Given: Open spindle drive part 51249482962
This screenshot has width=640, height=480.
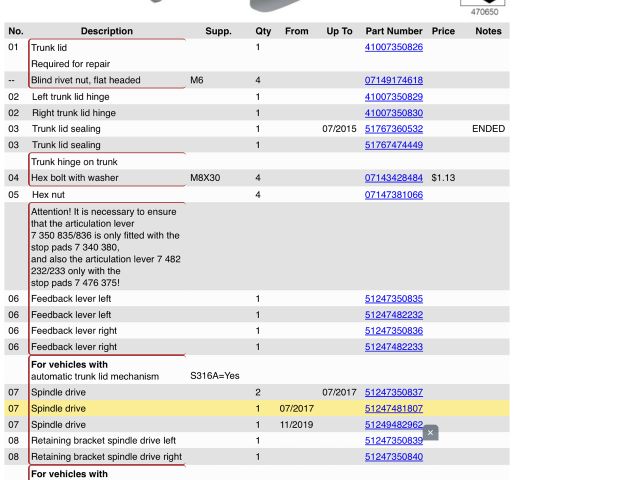Looking at the screenshot, I should point(393,425).
